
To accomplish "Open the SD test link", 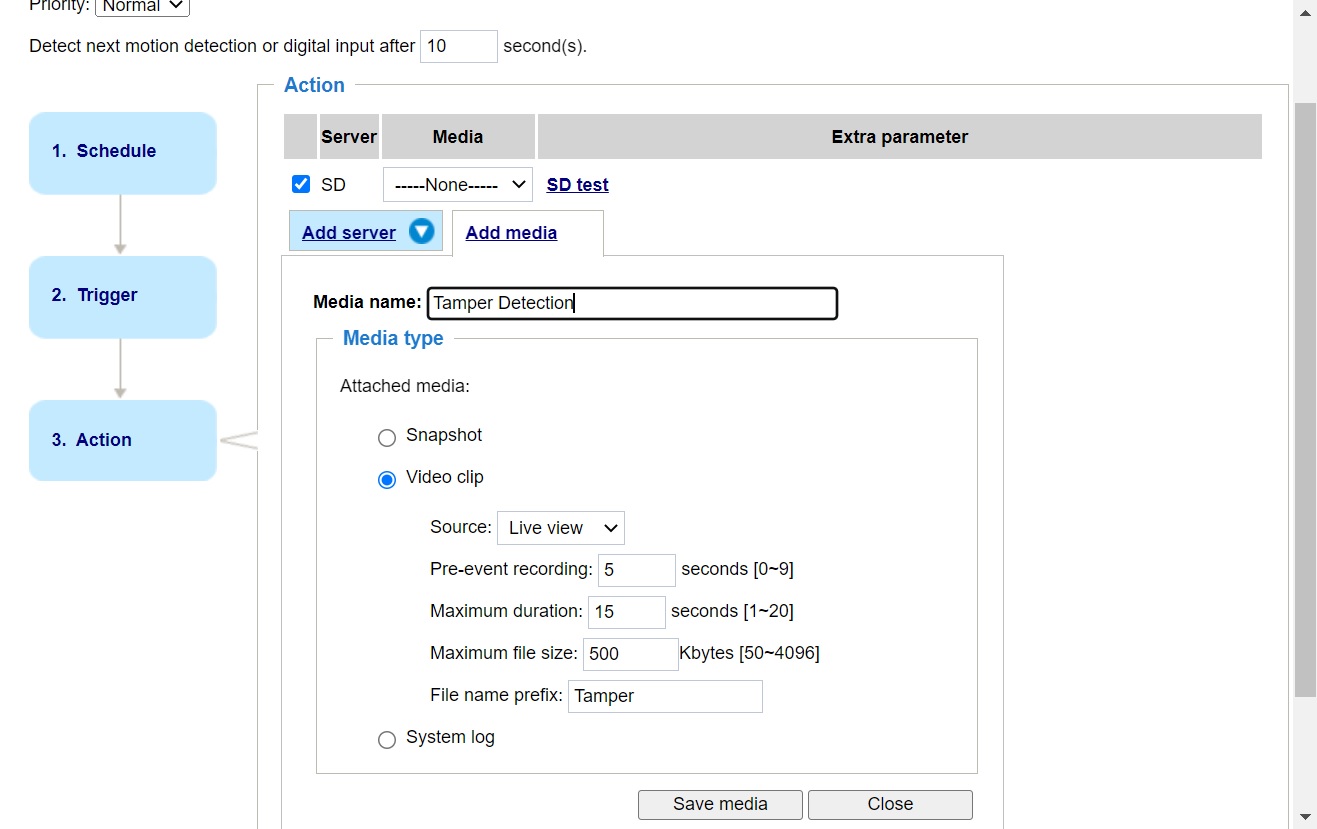I will tap(577, 184).
